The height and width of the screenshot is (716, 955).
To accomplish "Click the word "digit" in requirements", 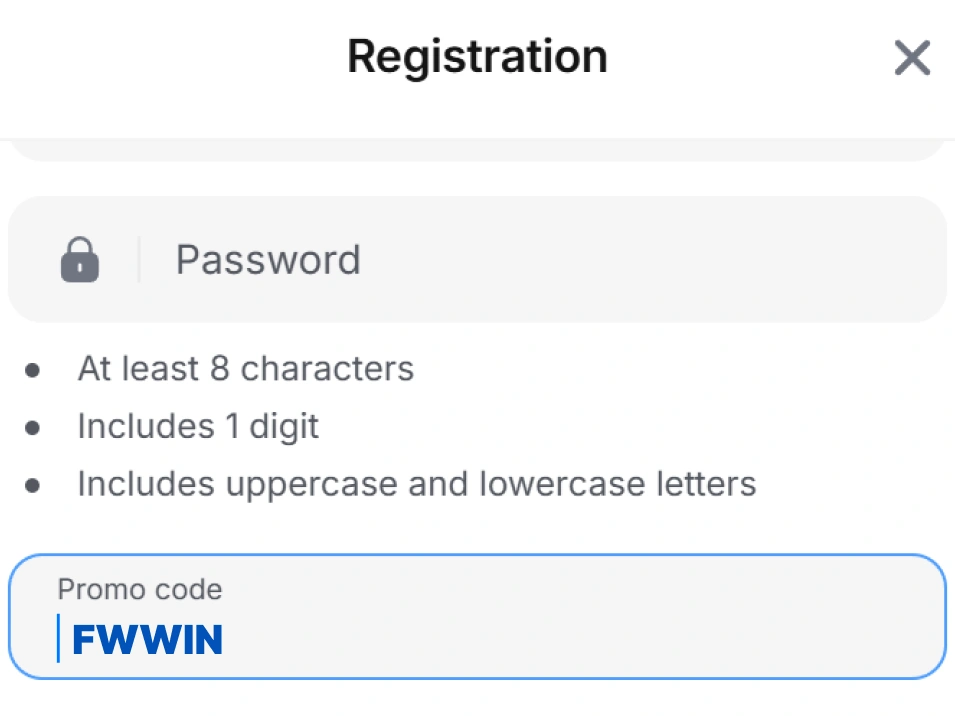I will pyautogui.click(x=285, y=427).
